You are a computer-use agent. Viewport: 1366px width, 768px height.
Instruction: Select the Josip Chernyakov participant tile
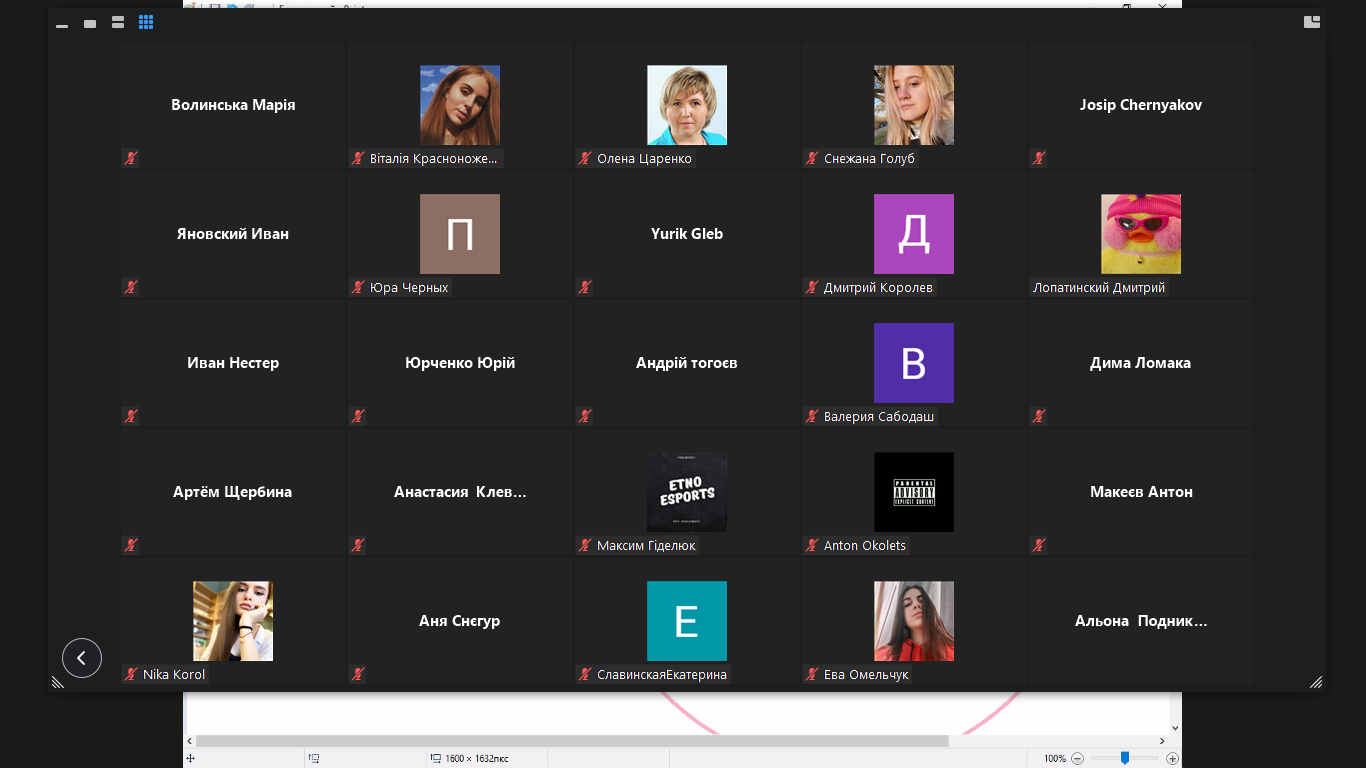[x=1140, y=105]
